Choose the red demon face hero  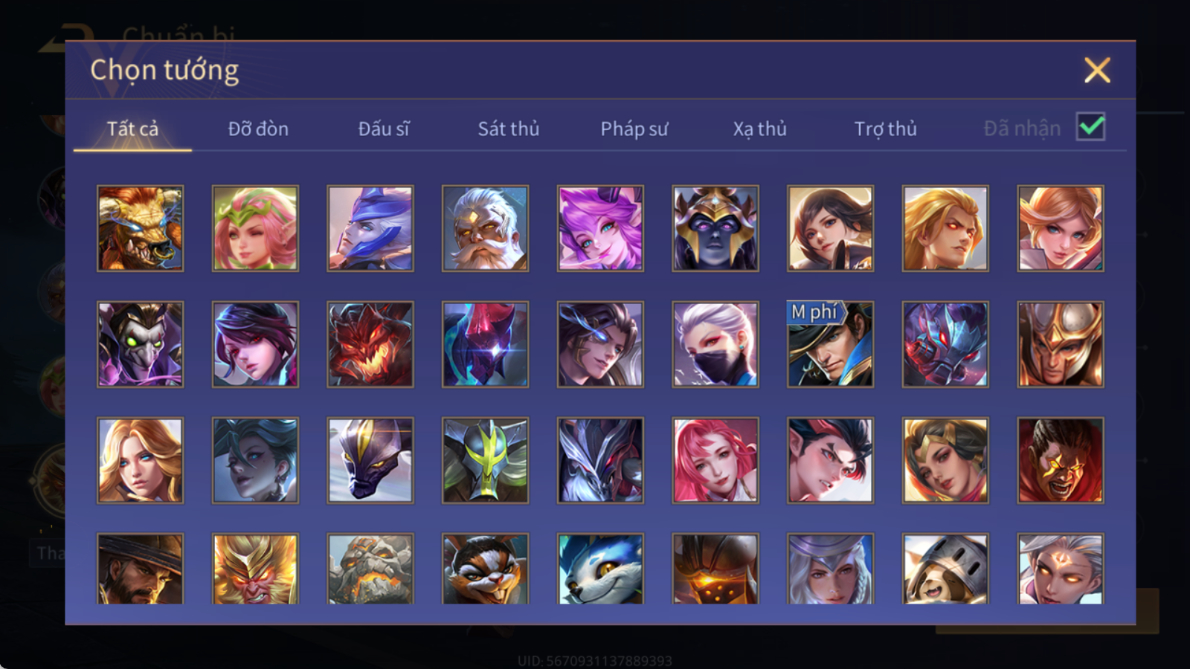(x=370, y=344)
